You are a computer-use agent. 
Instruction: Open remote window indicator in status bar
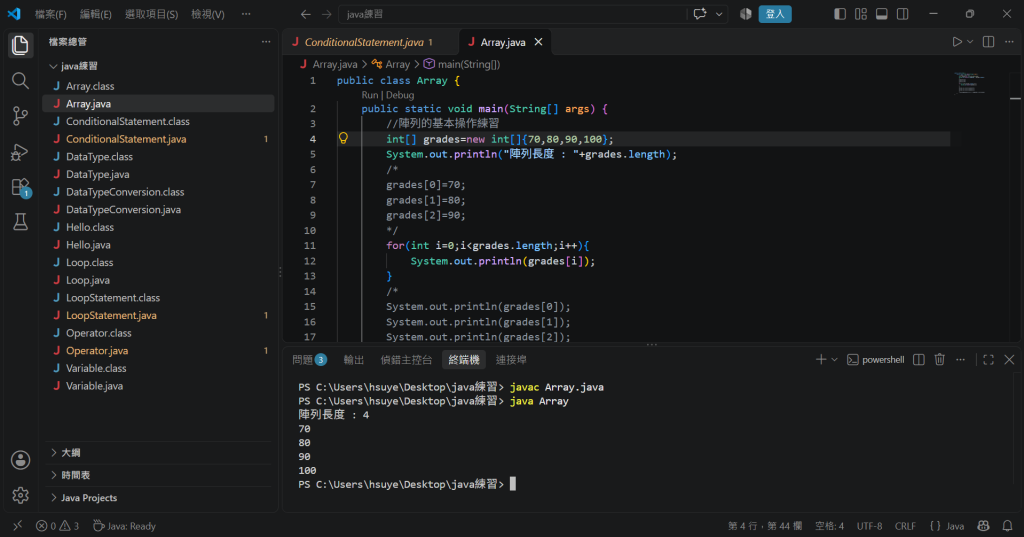18,526
